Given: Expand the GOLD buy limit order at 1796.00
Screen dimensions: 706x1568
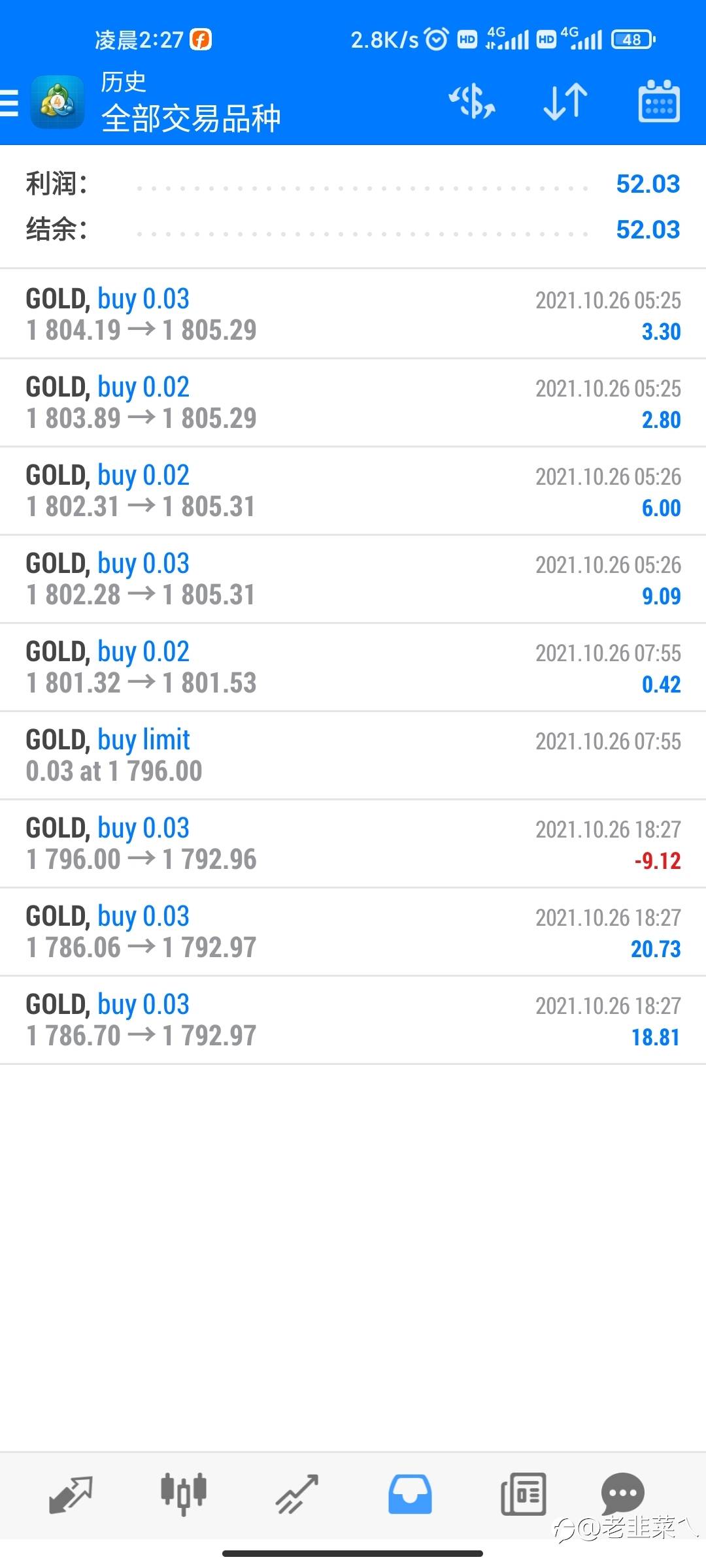Looking at the screenshot, I should tap(353, 755).
